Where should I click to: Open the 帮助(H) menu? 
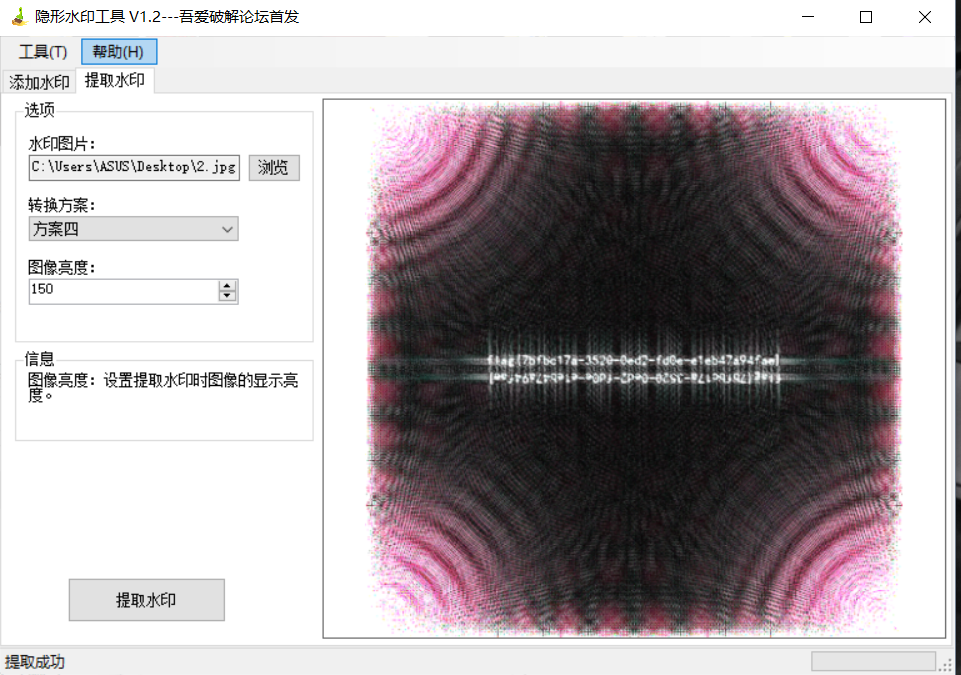click(118, 51)
